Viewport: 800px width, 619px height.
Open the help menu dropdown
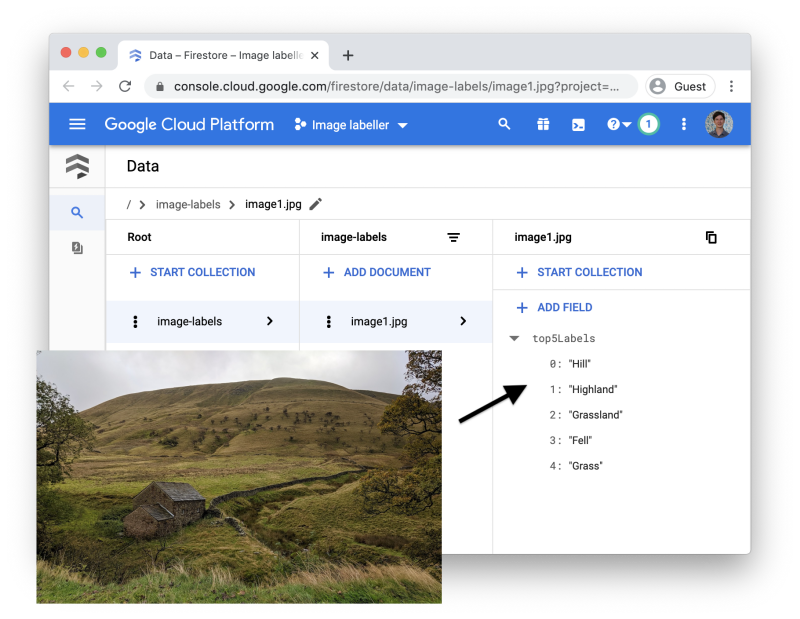[x=618, y=124]
